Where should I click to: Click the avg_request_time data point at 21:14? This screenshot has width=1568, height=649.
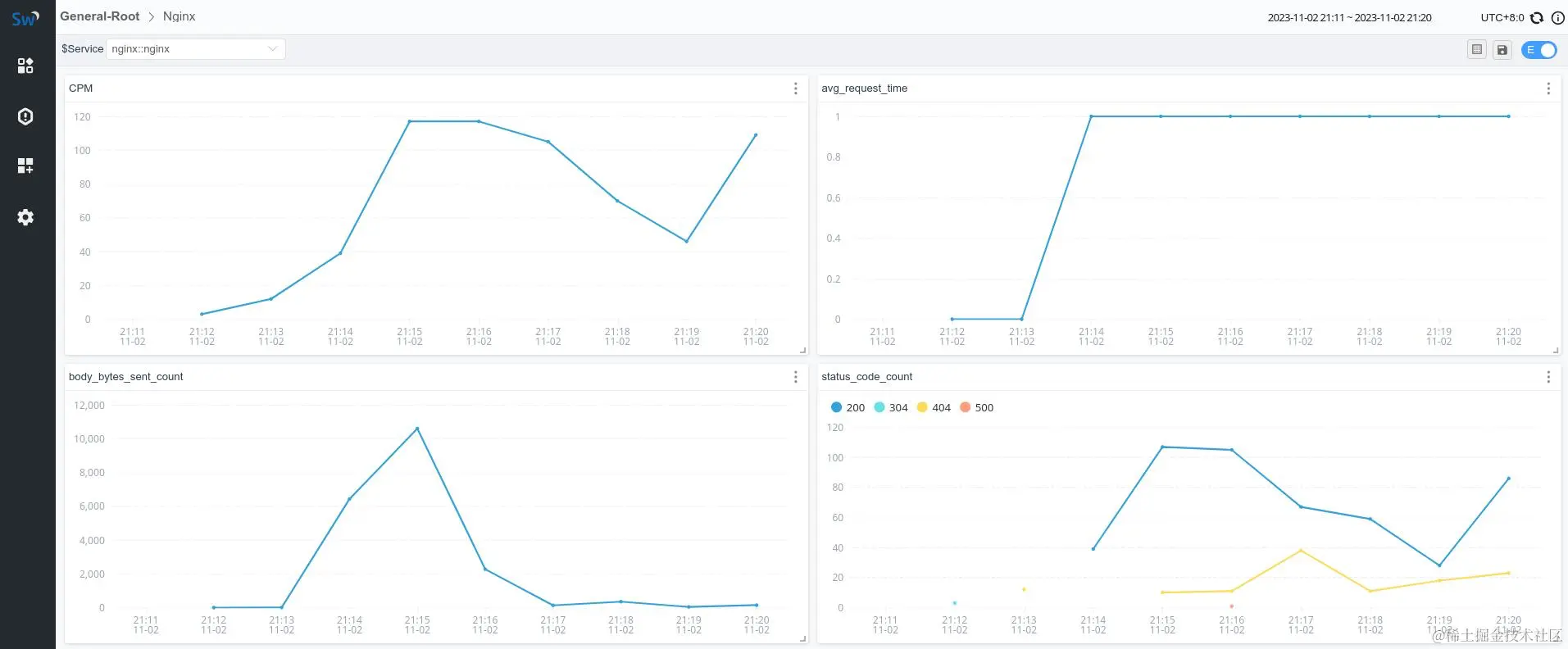[1091, 116]
